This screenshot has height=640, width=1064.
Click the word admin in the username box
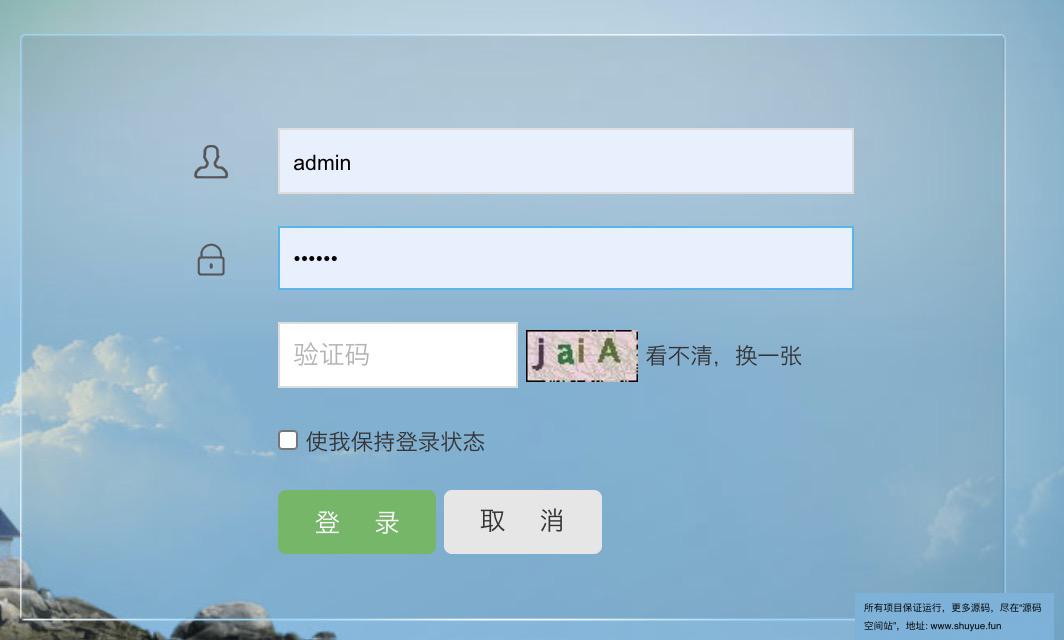[x=322, y=163]
